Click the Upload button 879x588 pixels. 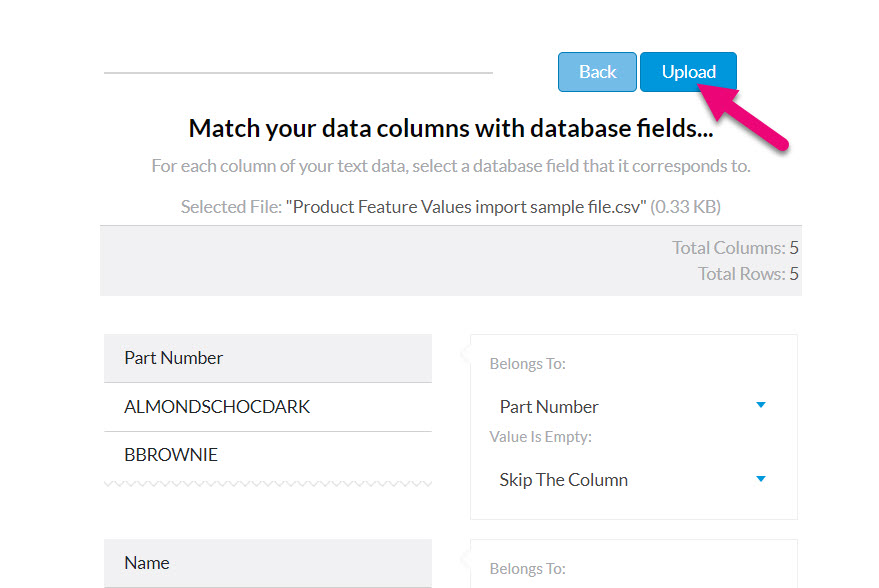click(x=688, y=72)
